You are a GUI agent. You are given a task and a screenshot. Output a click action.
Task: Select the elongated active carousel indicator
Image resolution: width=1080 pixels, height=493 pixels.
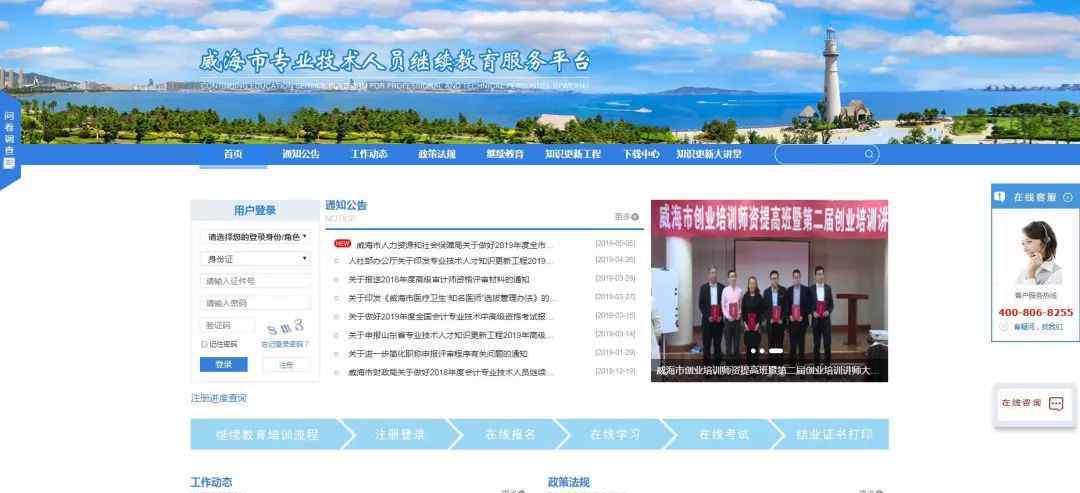click(776, 351)
